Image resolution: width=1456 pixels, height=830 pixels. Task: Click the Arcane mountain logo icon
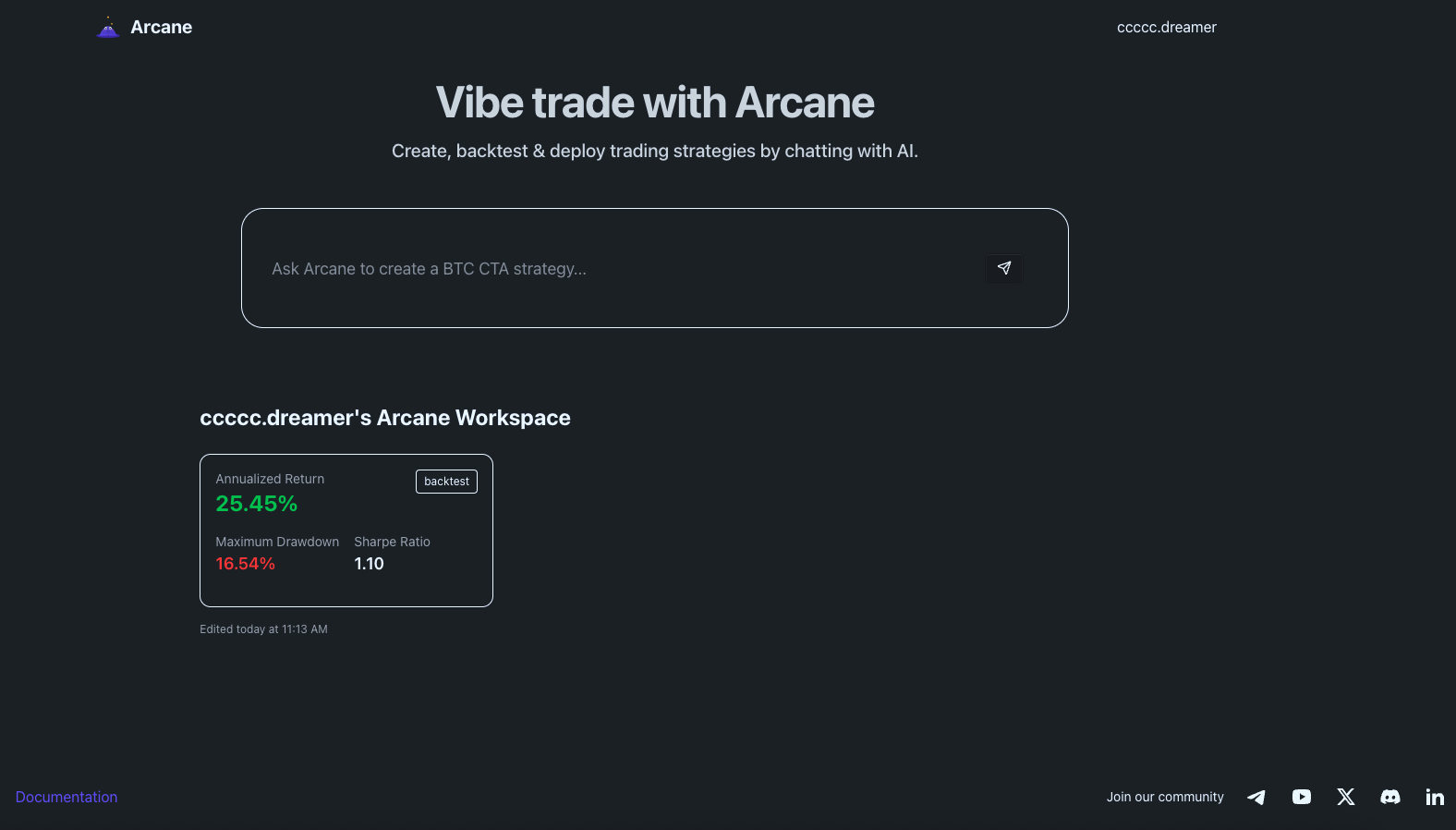107,27
